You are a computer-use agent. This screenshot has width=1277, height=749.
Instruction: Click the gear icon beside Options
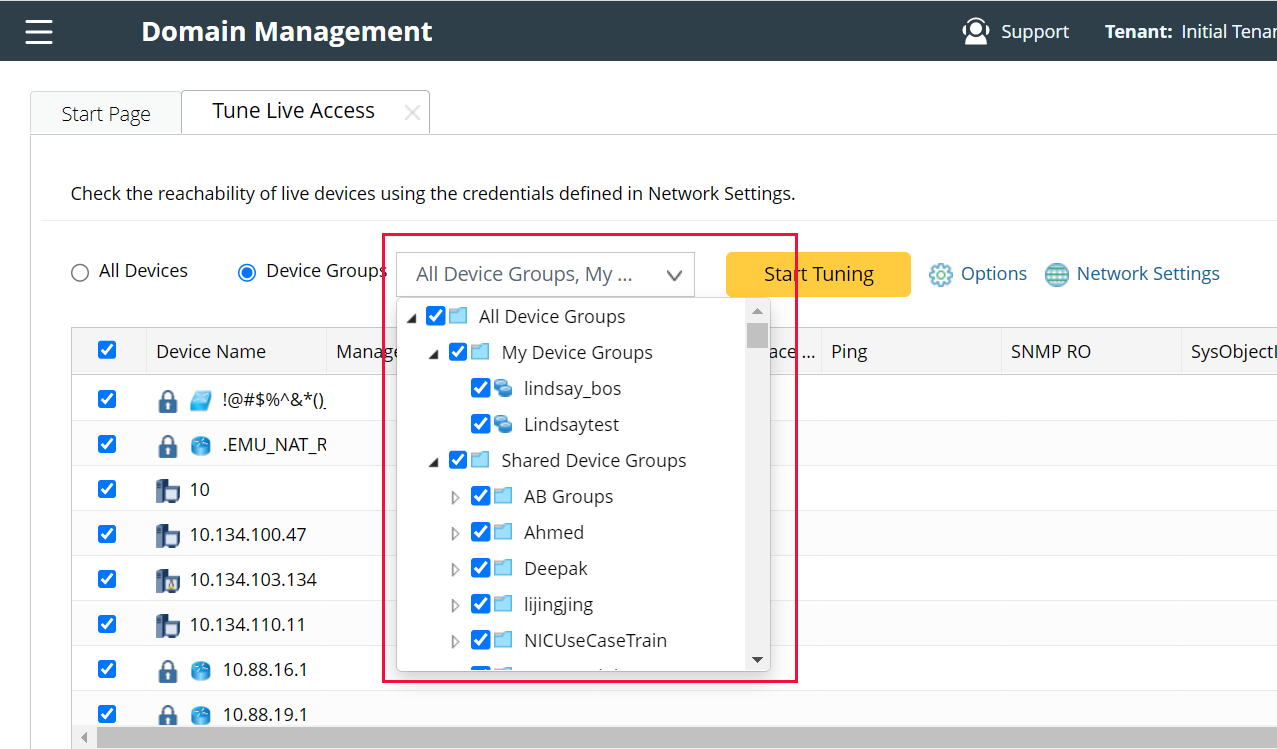(939, 273)
